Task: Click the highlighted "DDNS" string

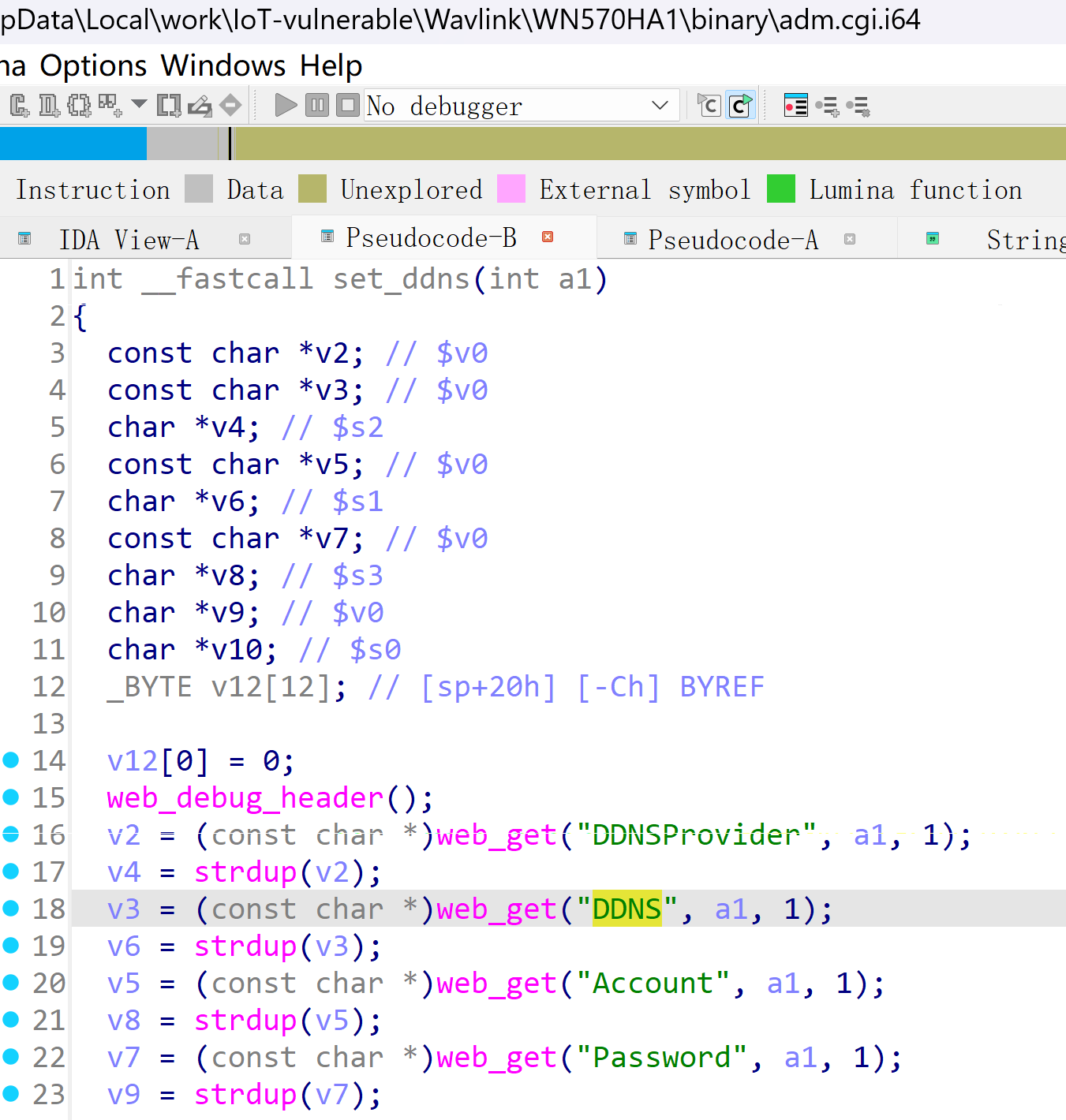Action: click(x=627, y=909)
